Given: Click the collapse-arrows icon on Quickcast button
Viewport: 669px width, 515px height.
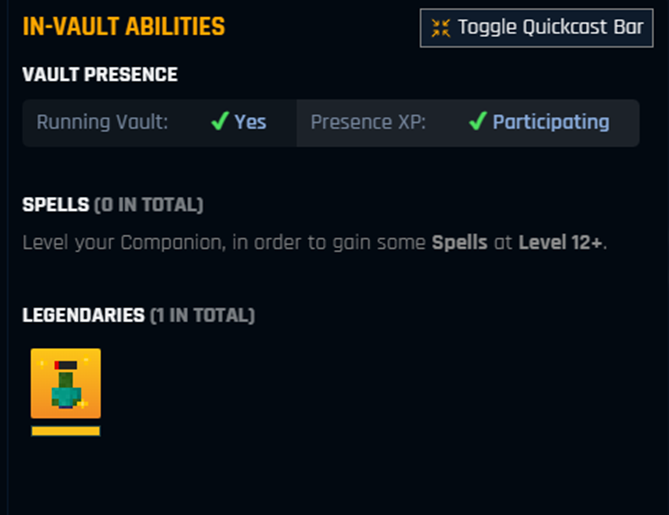Looking at the screenshot, I should click(x=441, y=28).
